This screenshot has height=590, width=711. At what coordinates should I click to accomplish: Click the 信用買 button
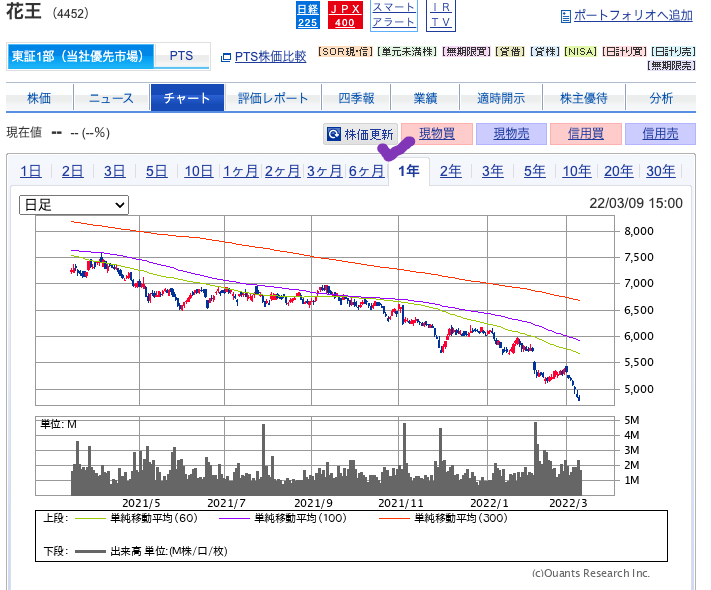(586, 134)
